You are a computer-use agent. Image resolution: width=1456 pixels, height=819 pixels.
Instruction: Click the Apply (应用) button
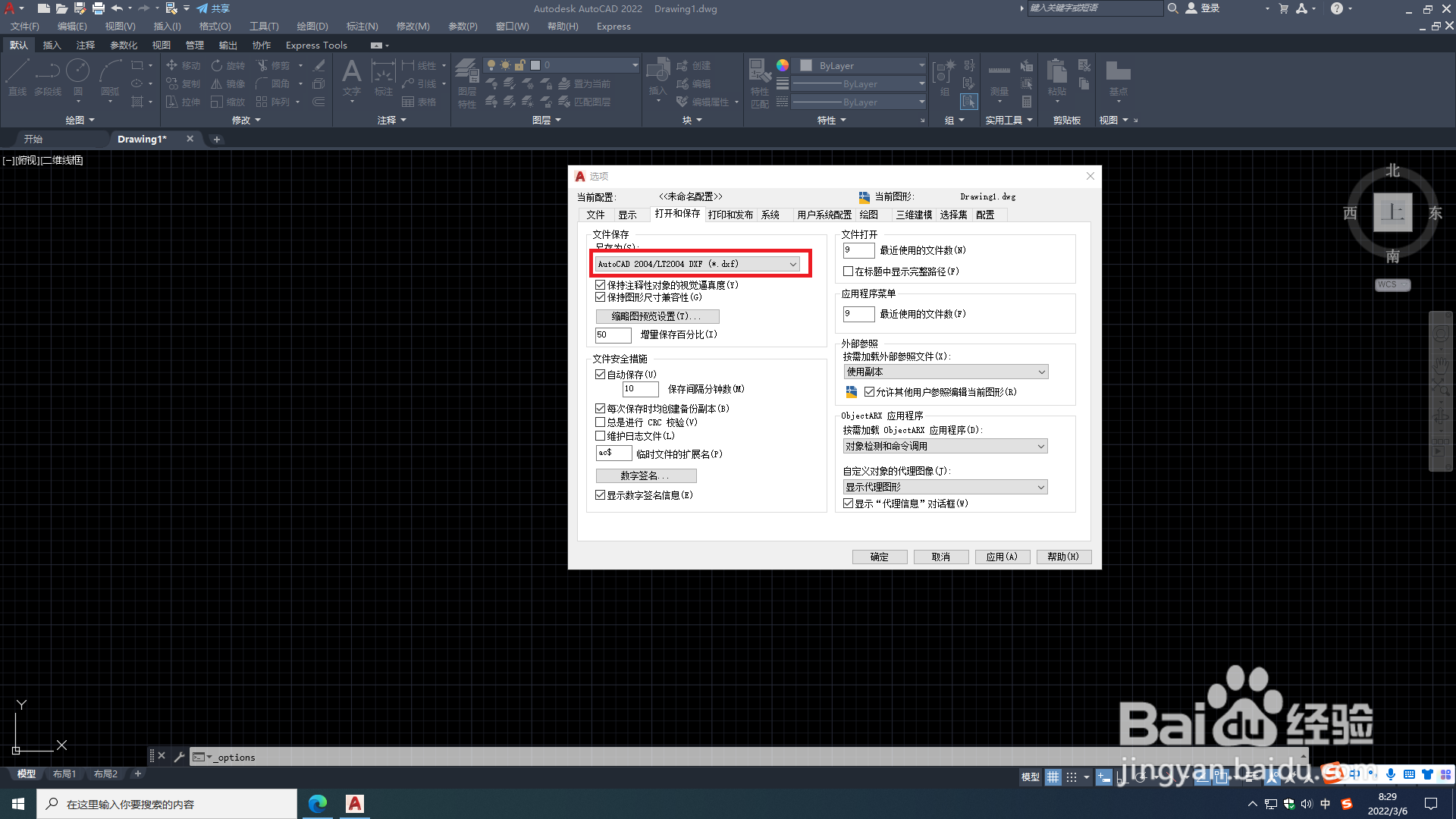pyautogui.click(x=1003, y=557)
